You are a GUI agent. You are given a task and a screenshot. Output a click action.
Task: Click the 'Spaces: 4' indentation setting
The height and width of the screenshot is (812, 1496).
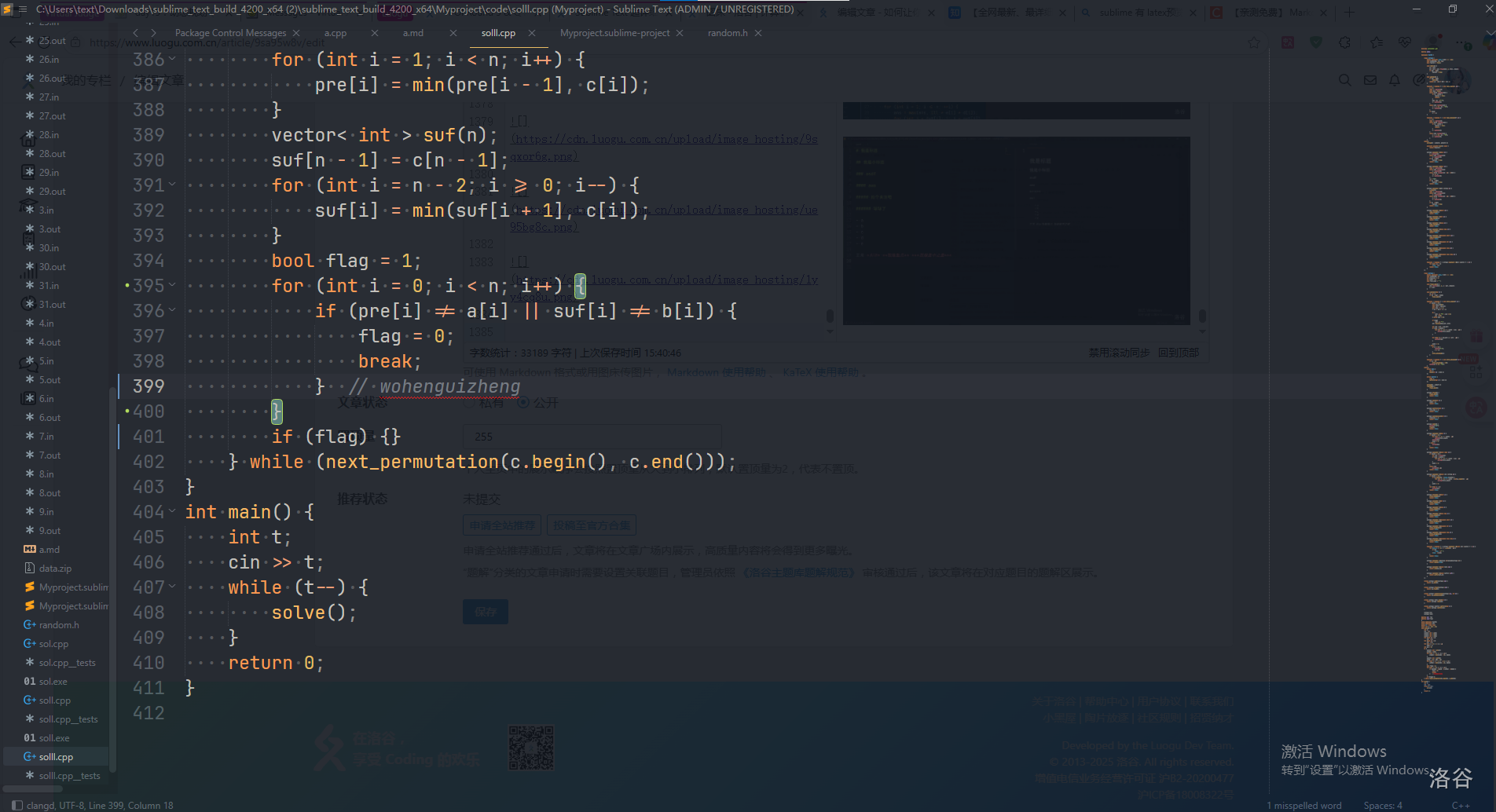[1383, 805]
